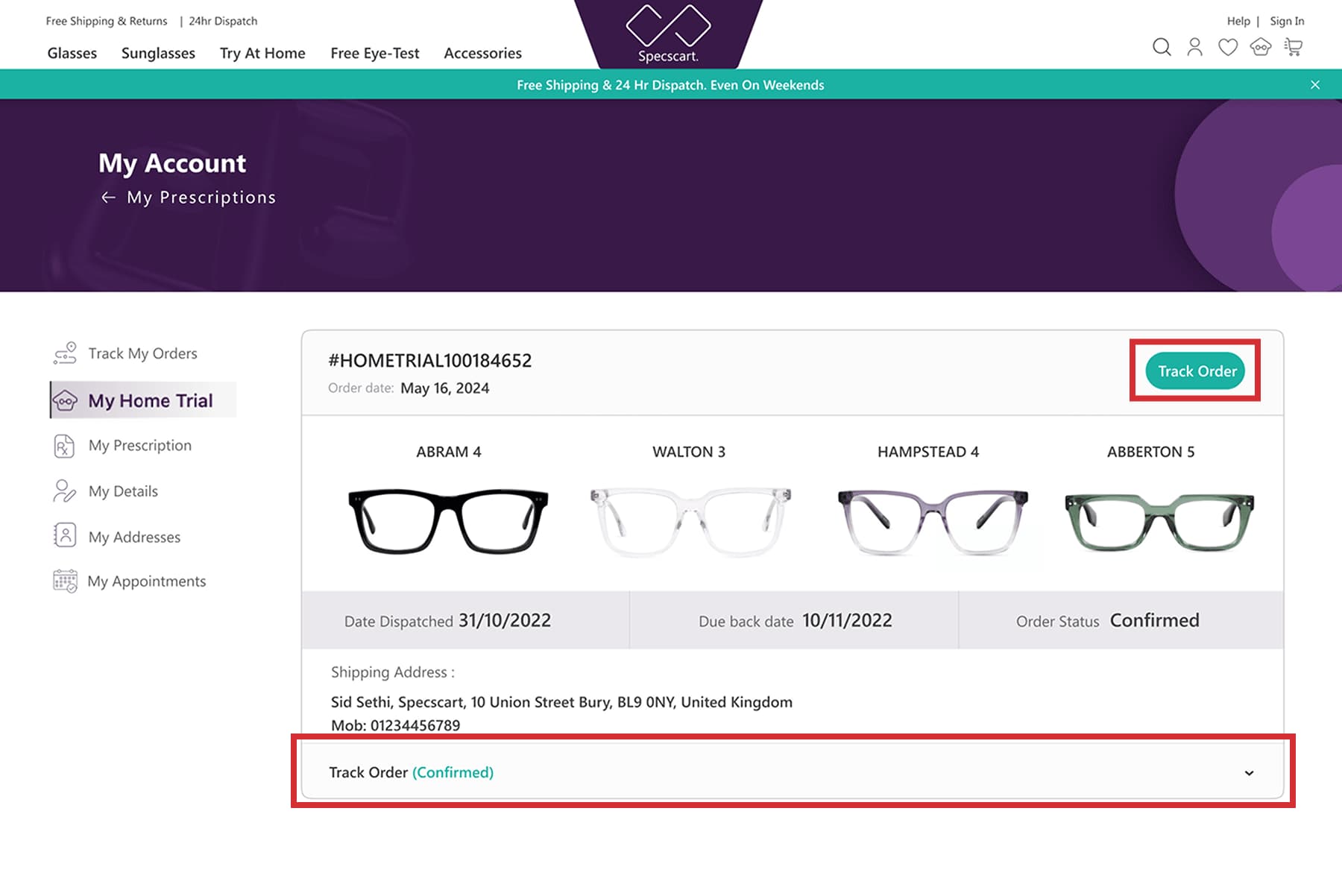The image size is (1342, 896).
Task: Open the wishlist heart icon
Action: (x=1227, y=47)
